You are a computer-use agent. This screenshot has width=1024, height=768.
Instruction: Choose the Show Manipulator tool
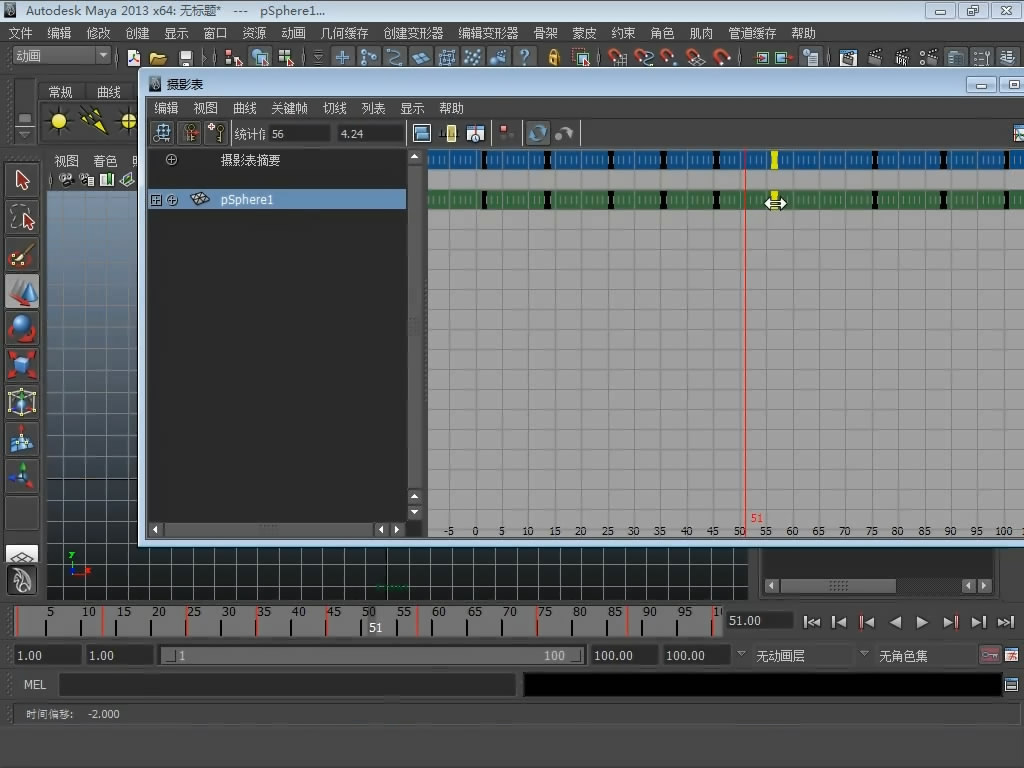(22, 476)
